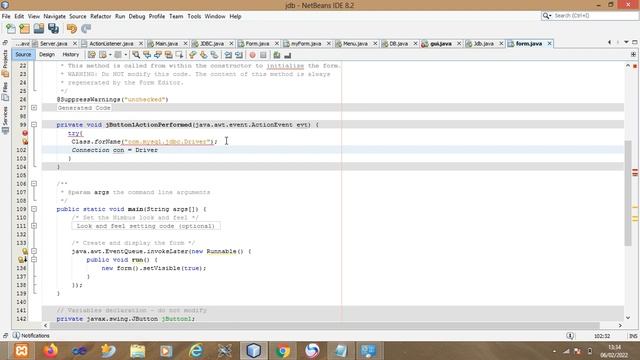Click the hint bulb beside the invokeLater line
This screenshot has width=640, height=360.
tap(25, 251)
